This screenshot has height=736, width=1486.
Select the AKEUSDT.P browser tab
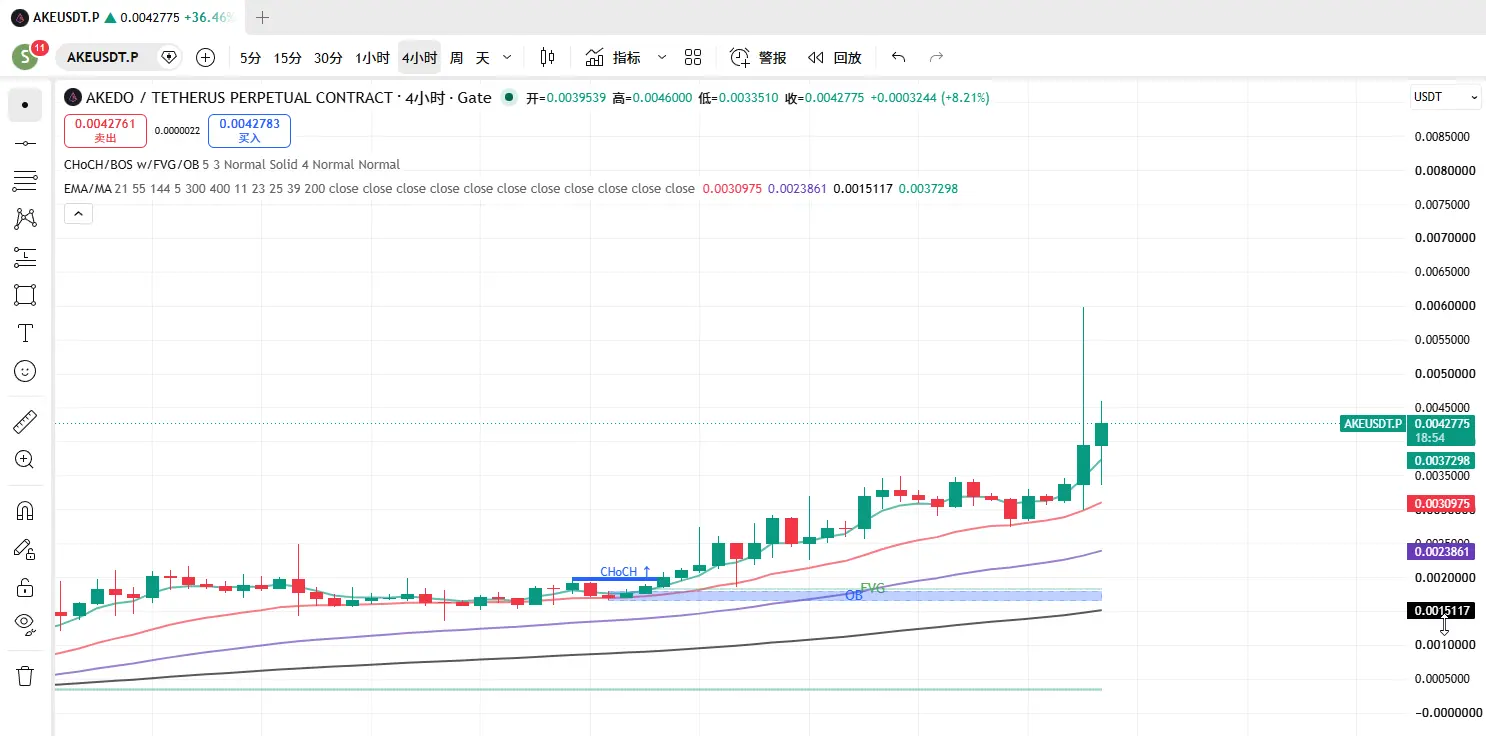(124, 17)
